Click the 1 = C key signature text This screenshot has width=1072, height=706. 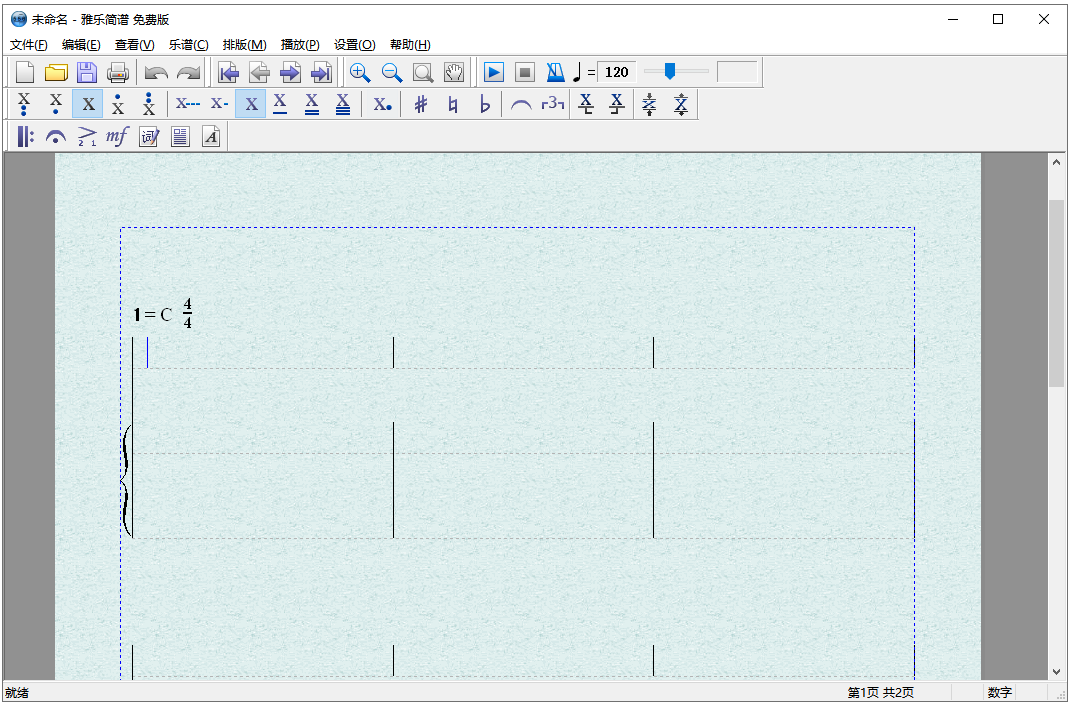point(152,315)
